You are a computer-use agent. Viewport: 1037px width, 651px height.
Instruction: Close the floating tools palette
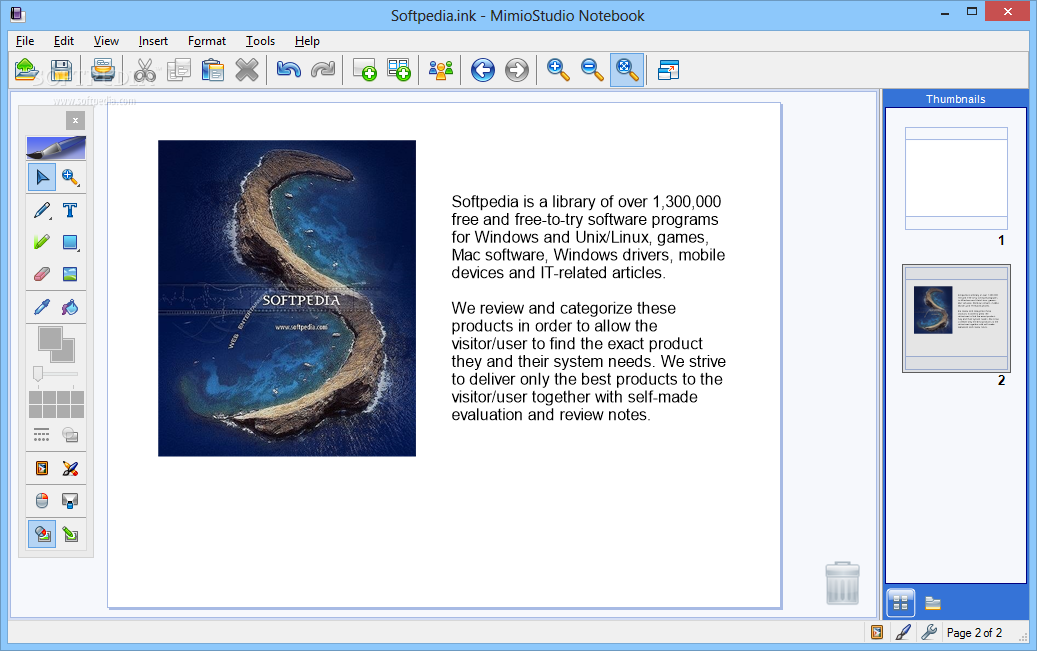click(75, 120)
